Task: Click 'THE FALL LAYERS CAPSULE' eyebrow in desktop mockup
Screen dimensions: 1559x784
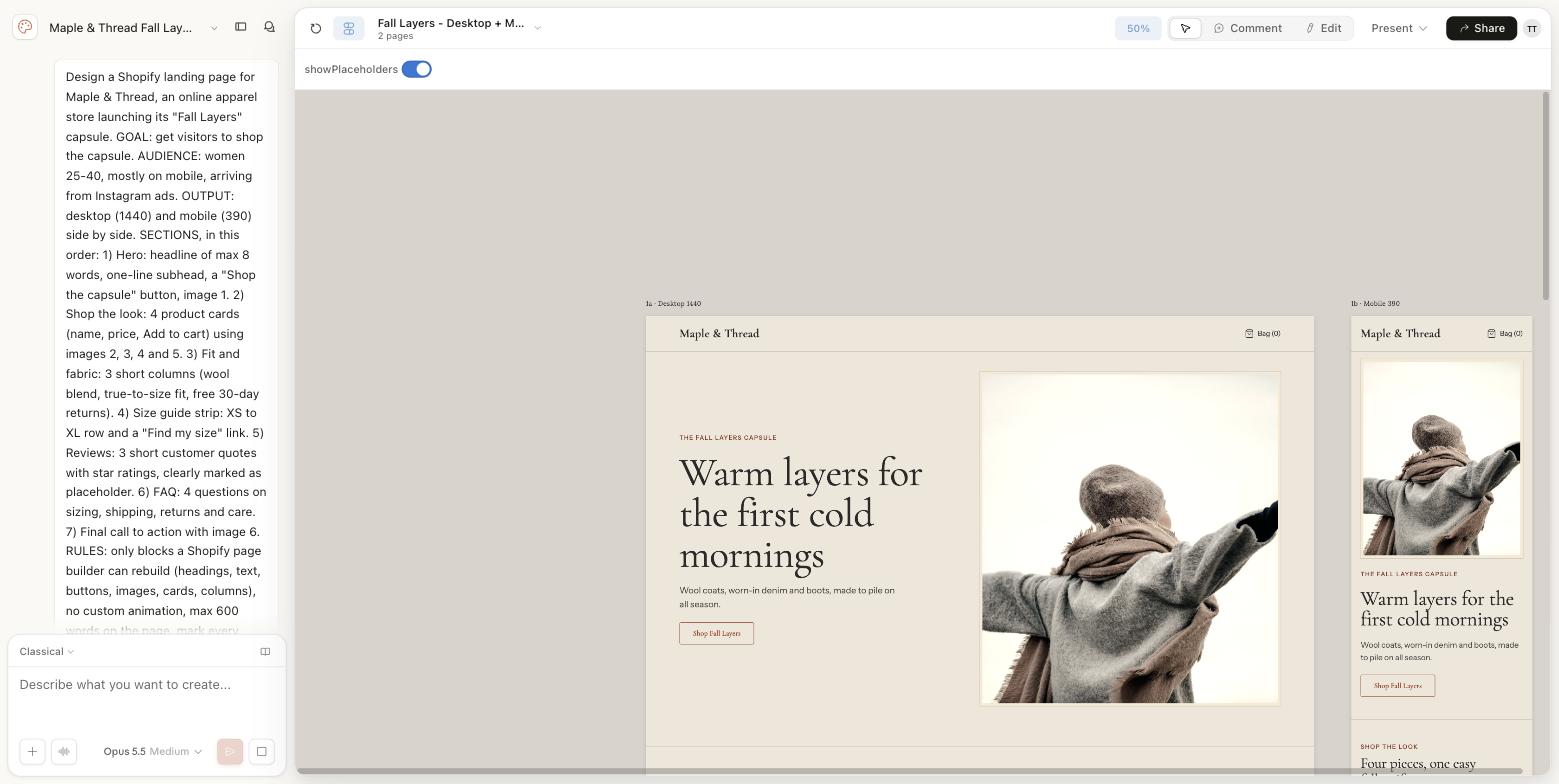Action: 728,438
